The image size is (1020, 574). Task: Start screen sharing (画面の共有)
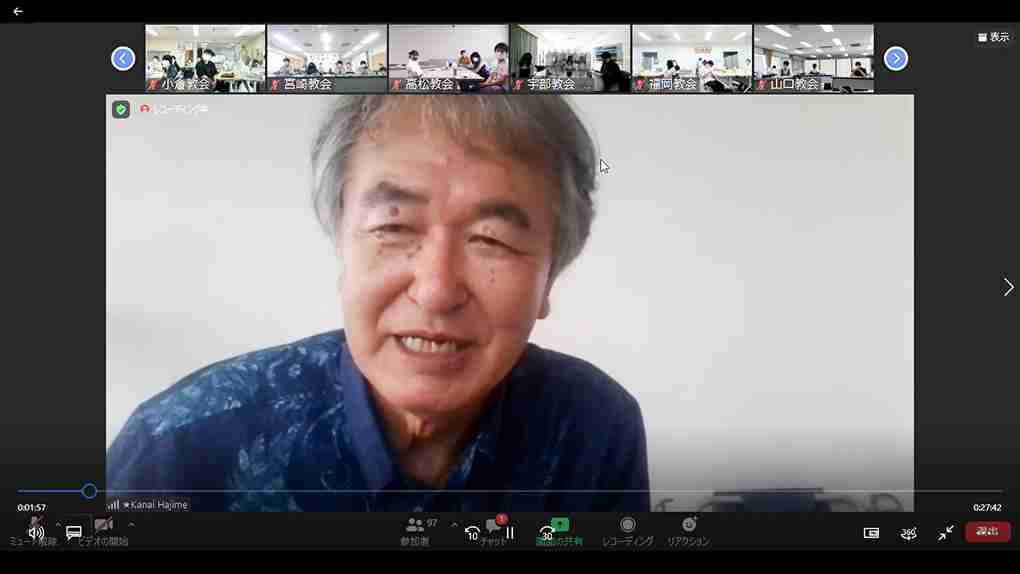pyautogui.click(x=559, y=530)
